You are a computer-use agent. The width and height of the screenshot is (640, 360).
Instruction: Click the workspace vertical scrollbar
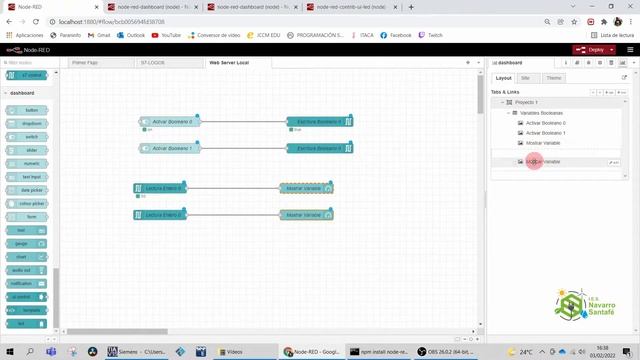pos(480,94)
